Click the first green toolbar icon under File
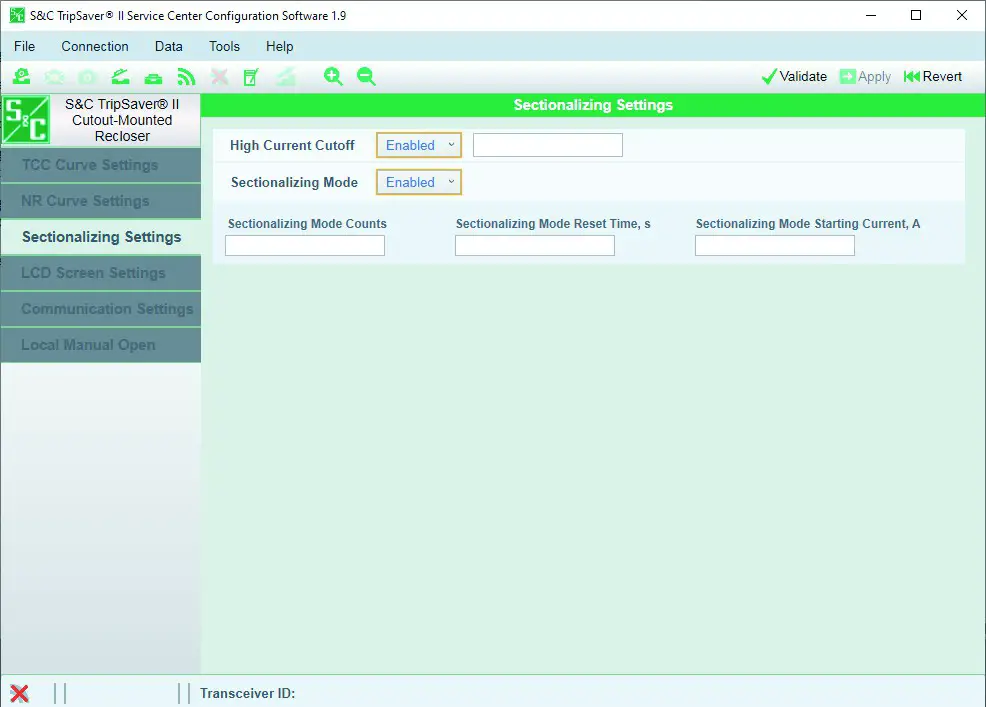The height and width of the screenshot is (707, 986). pyautogui.click(x=21, y=77)
